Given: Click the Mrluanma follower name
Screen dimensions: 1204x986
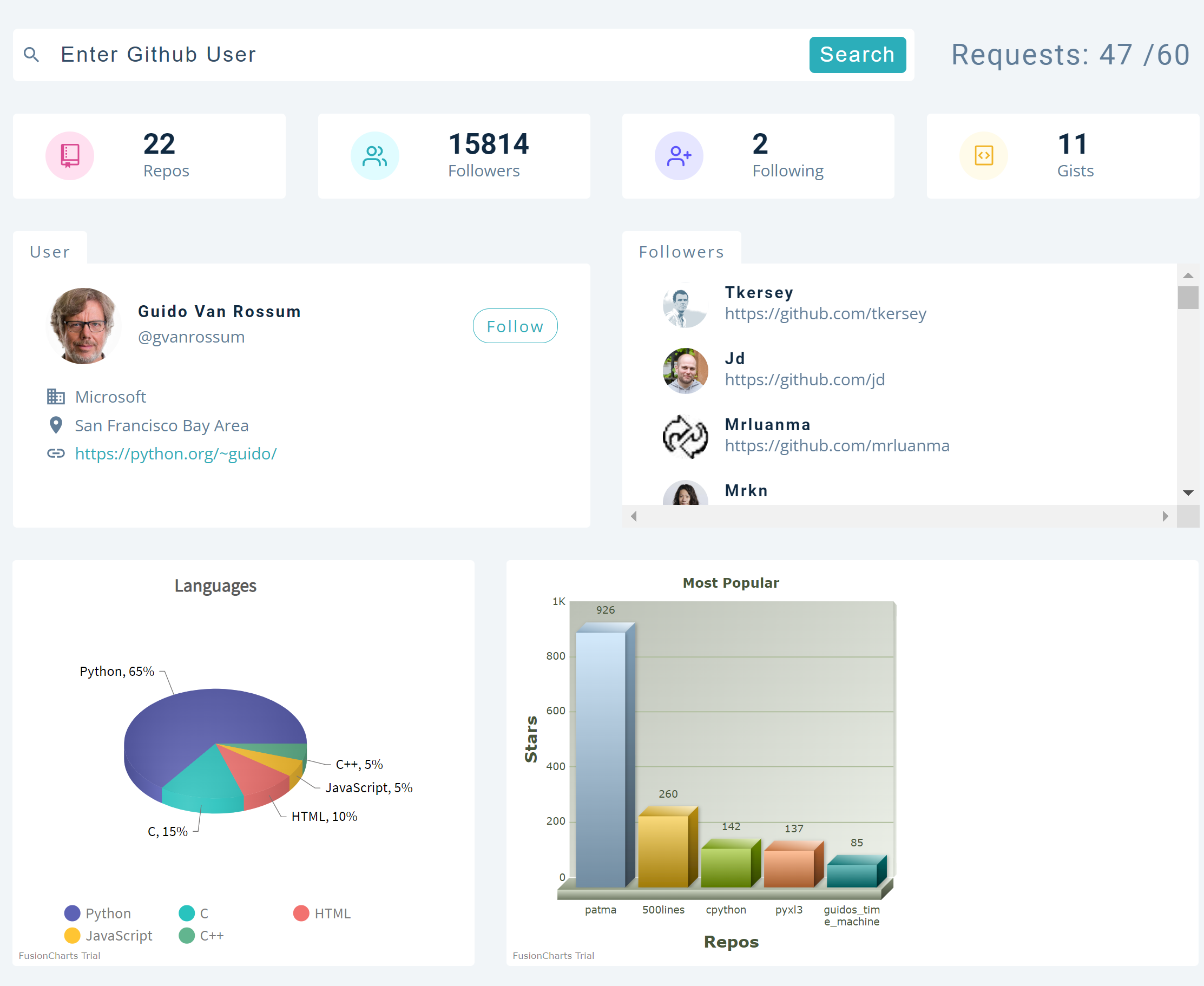Looking at the screenshot, I should pos(768,424).
